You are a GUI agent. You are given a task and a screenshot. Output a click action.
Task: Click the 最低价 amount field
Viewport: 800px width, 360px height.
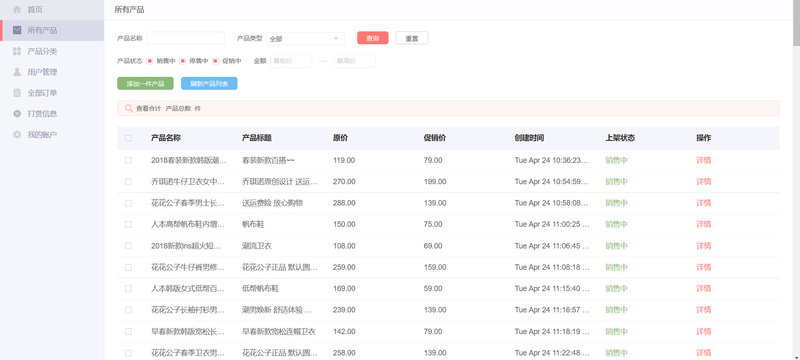click(291, 61)
